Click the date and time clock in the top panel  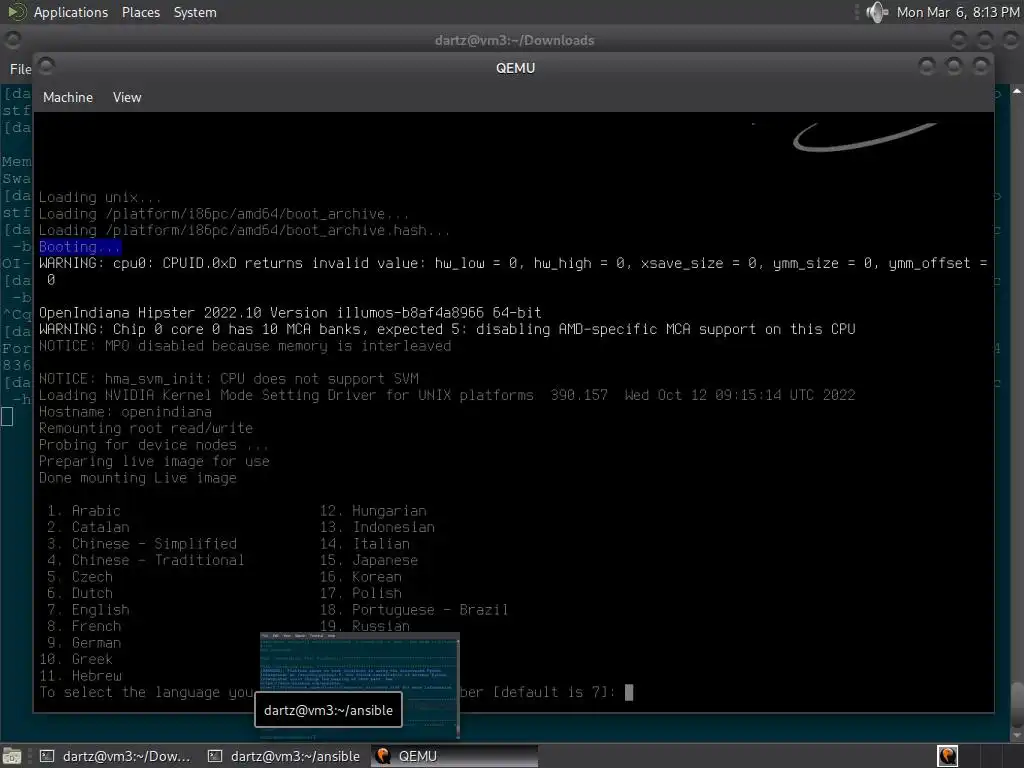(957, 12)
